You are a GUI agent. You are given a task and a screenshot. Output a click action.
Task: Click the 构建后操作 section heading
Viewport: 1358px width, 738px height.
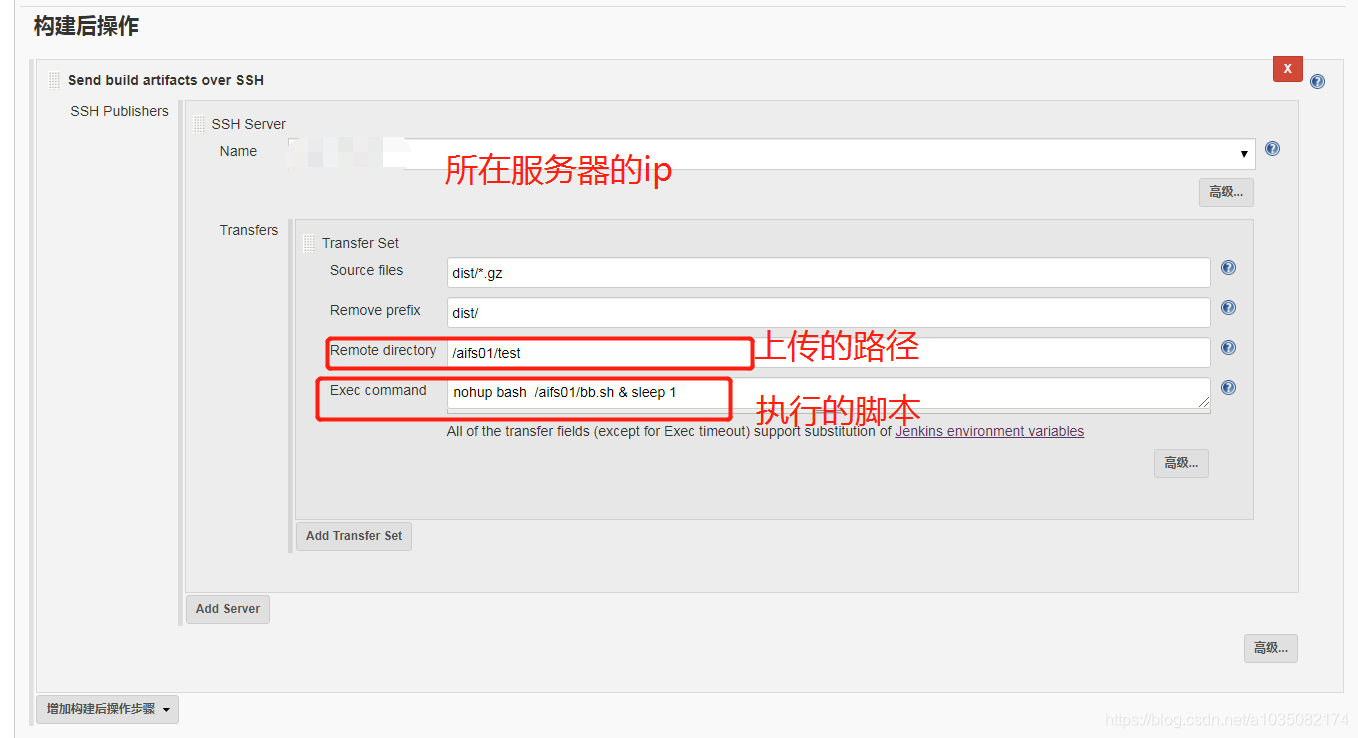click(86, 27)
